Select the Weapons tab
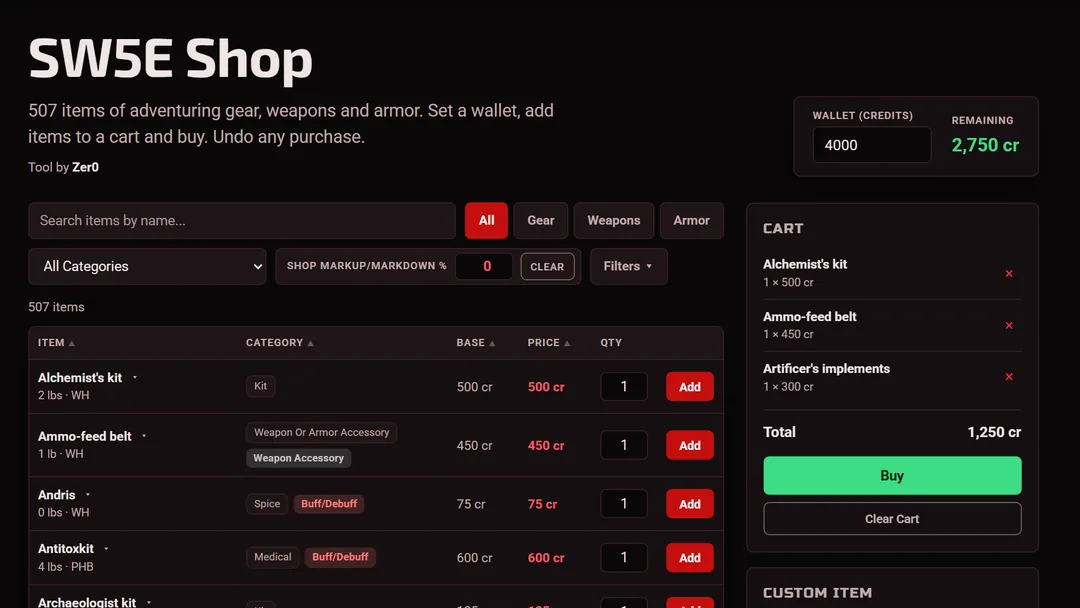This screenshot has height=608, width=1080. (614, 220)
